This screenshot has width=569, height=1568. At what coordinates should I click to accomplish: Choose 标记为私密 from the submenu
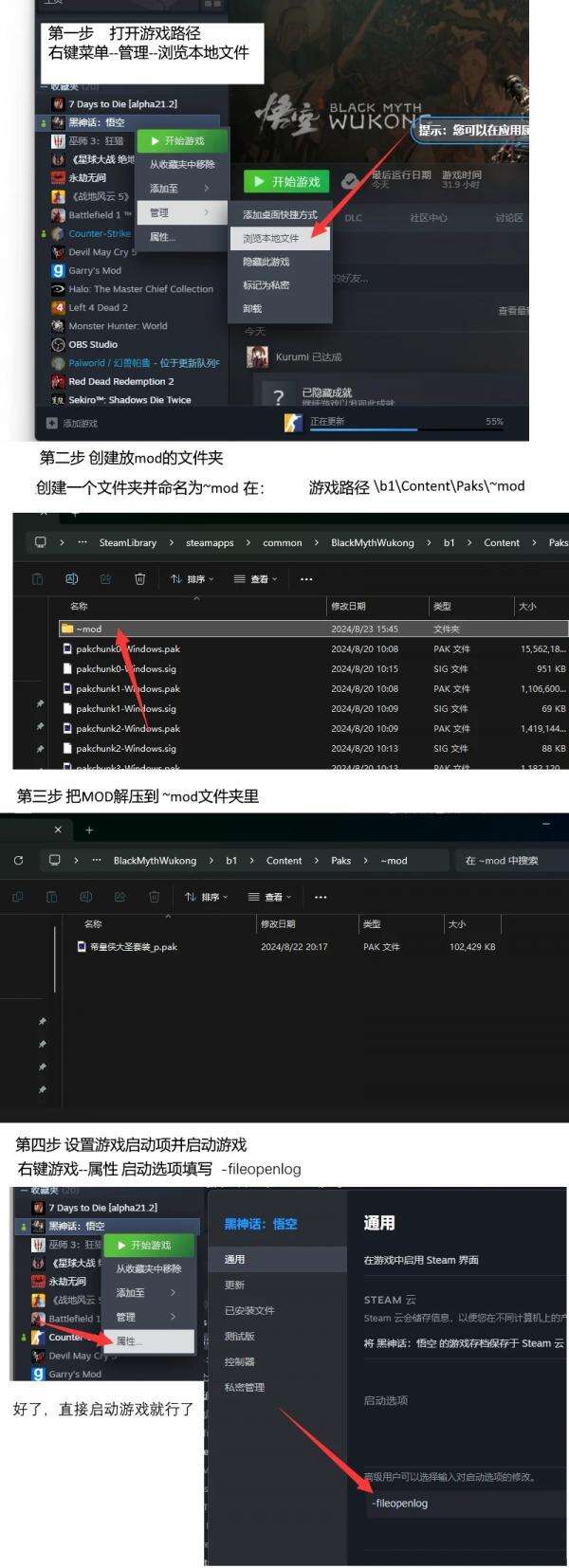[x=280, y=284]
